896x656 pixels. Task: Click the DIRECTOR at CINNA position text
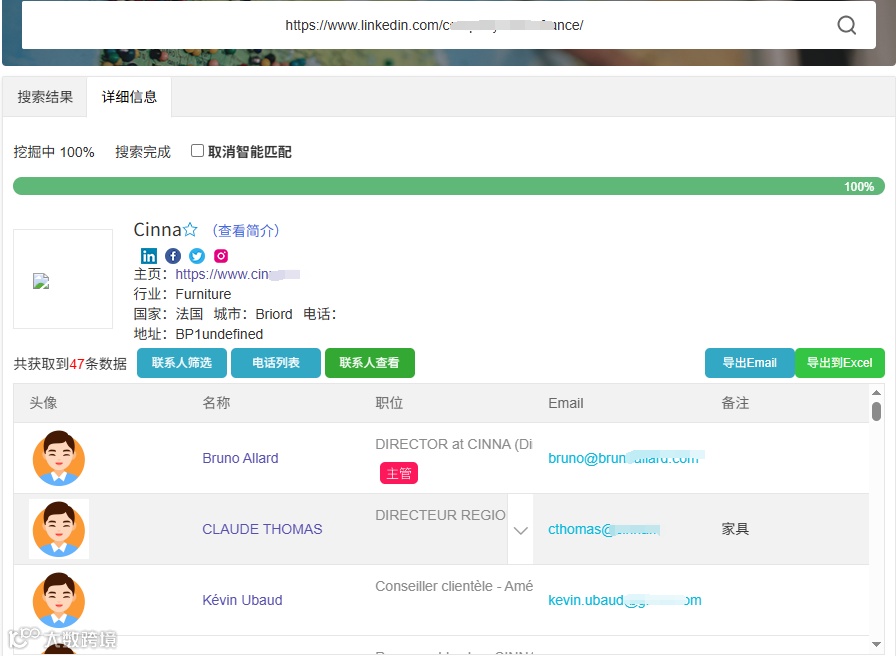click(x=454, y=444)
